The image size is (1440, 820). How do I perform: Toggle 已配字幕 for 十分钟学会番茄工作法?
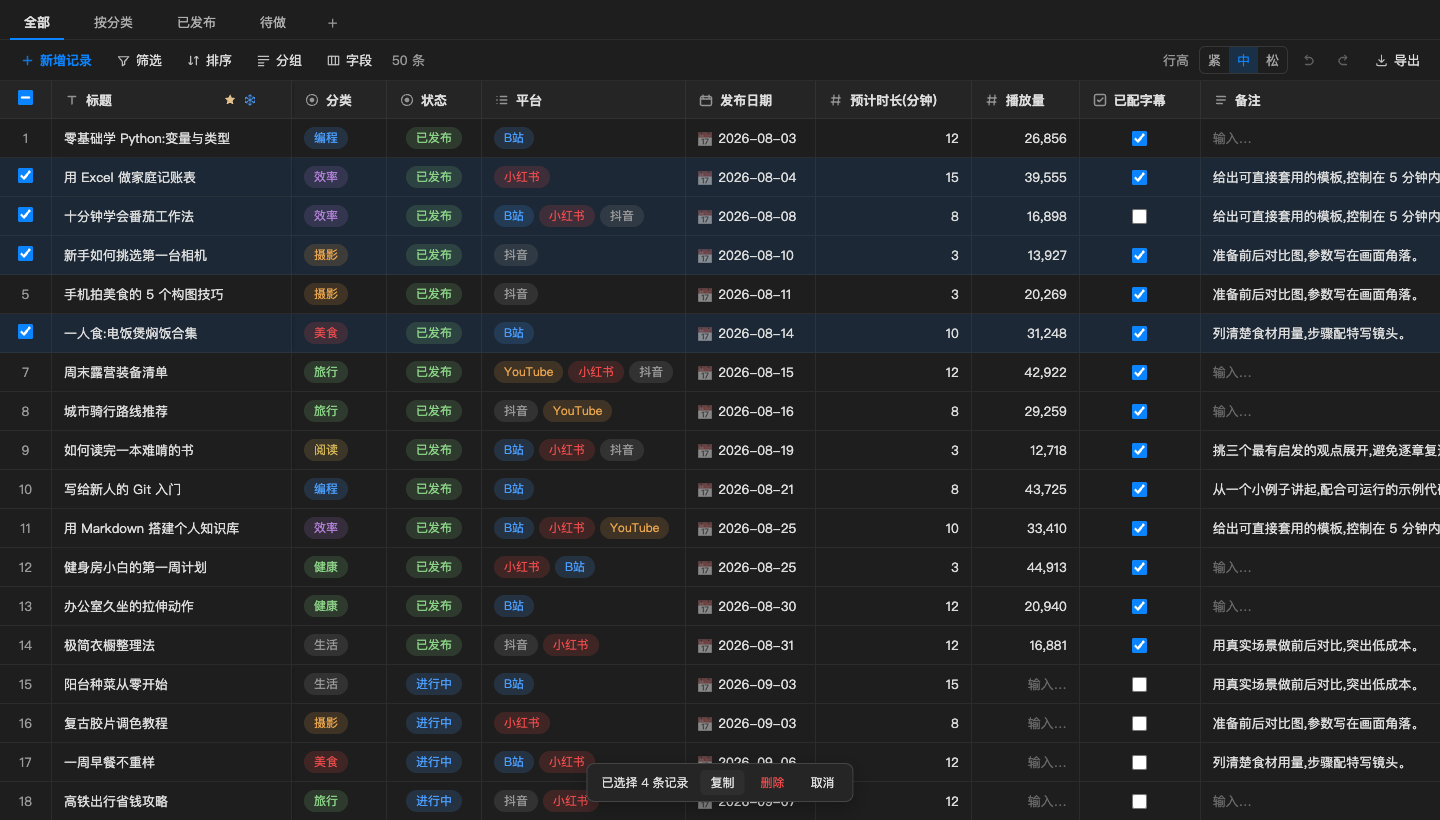pyautogui.click(x=1139, y=217)
